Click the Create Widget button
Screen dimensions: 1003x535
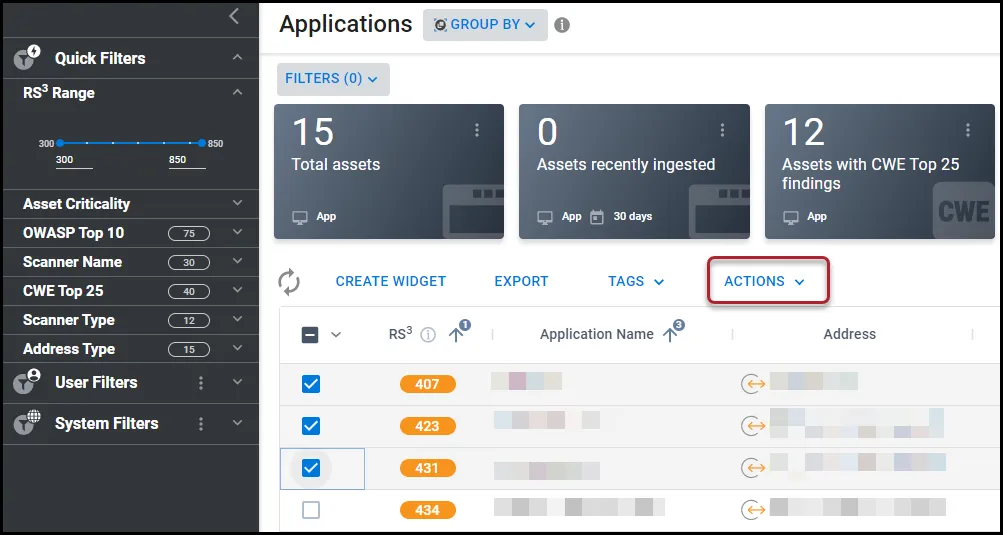391,282
